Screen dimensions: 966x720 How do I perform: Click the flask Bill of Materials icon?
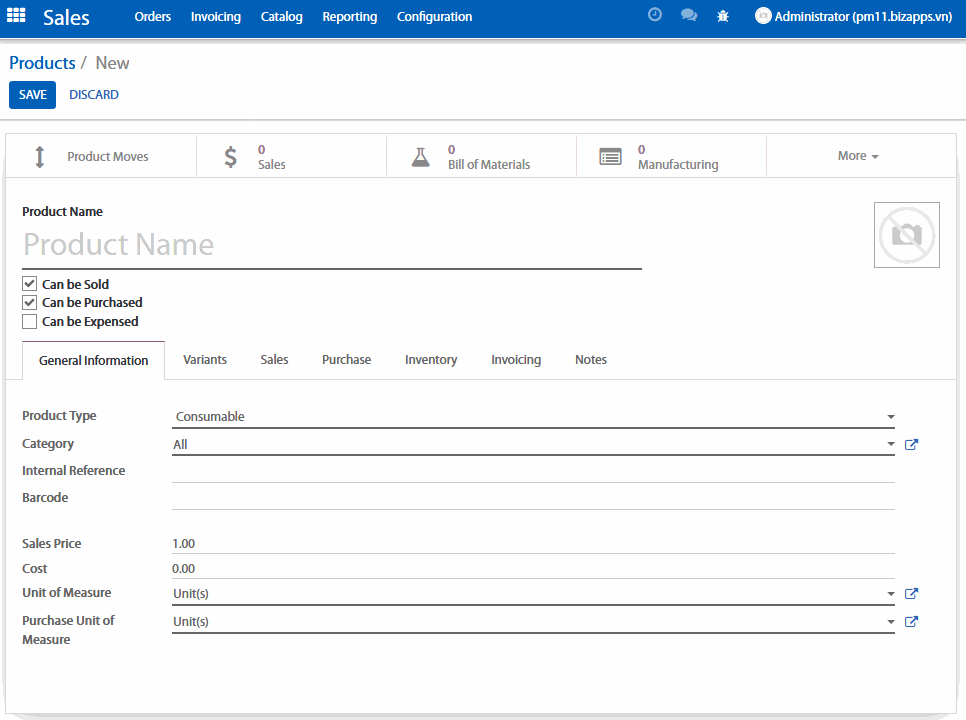click(x=420, y=157)
